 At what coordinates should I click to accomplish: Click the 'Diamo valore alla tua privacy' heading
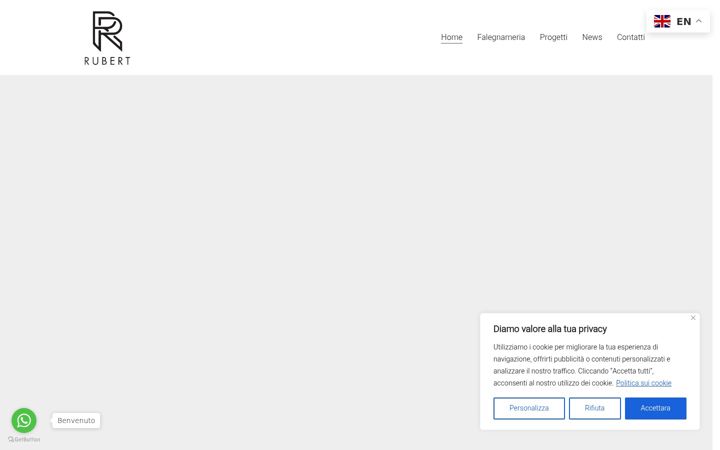(x=550, y=329)
